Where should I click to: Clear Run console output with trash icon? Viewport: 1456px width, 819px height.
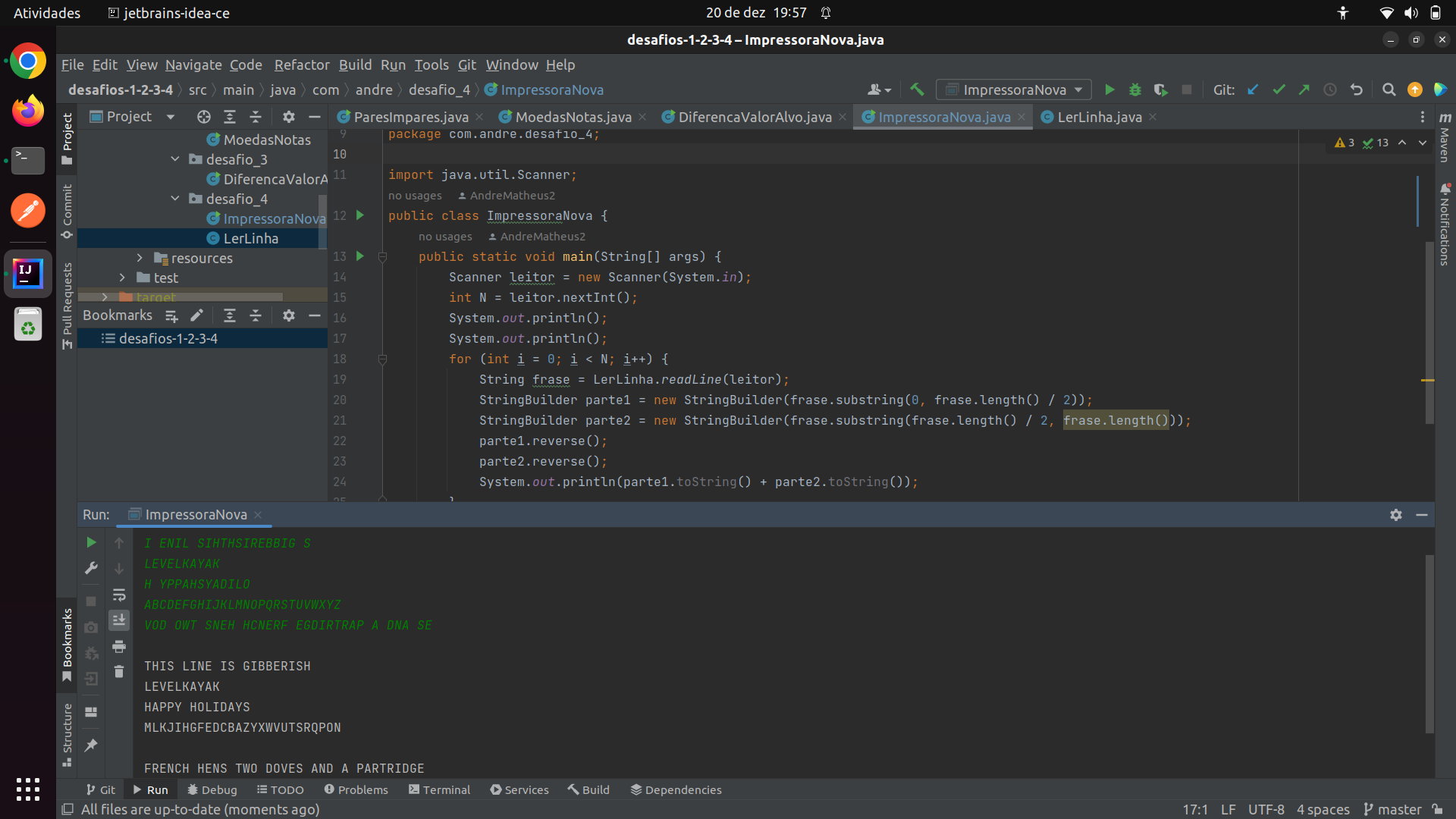pyautogui.click(x=119, y=671)
